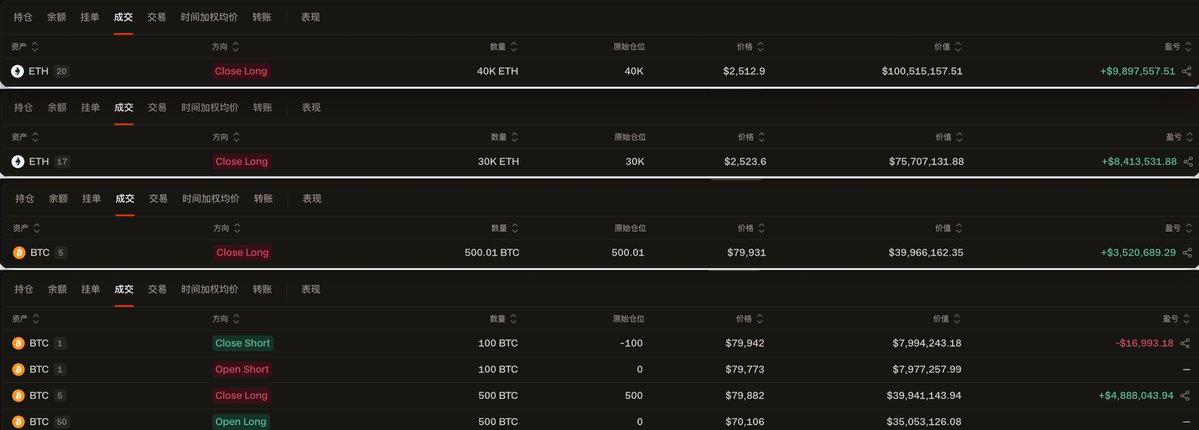The width and height of the screenshot is (1199, 430).
Task: Select the 20x leverage badge beside ETH
Action: pyautogui.click(x=62, y=71)
